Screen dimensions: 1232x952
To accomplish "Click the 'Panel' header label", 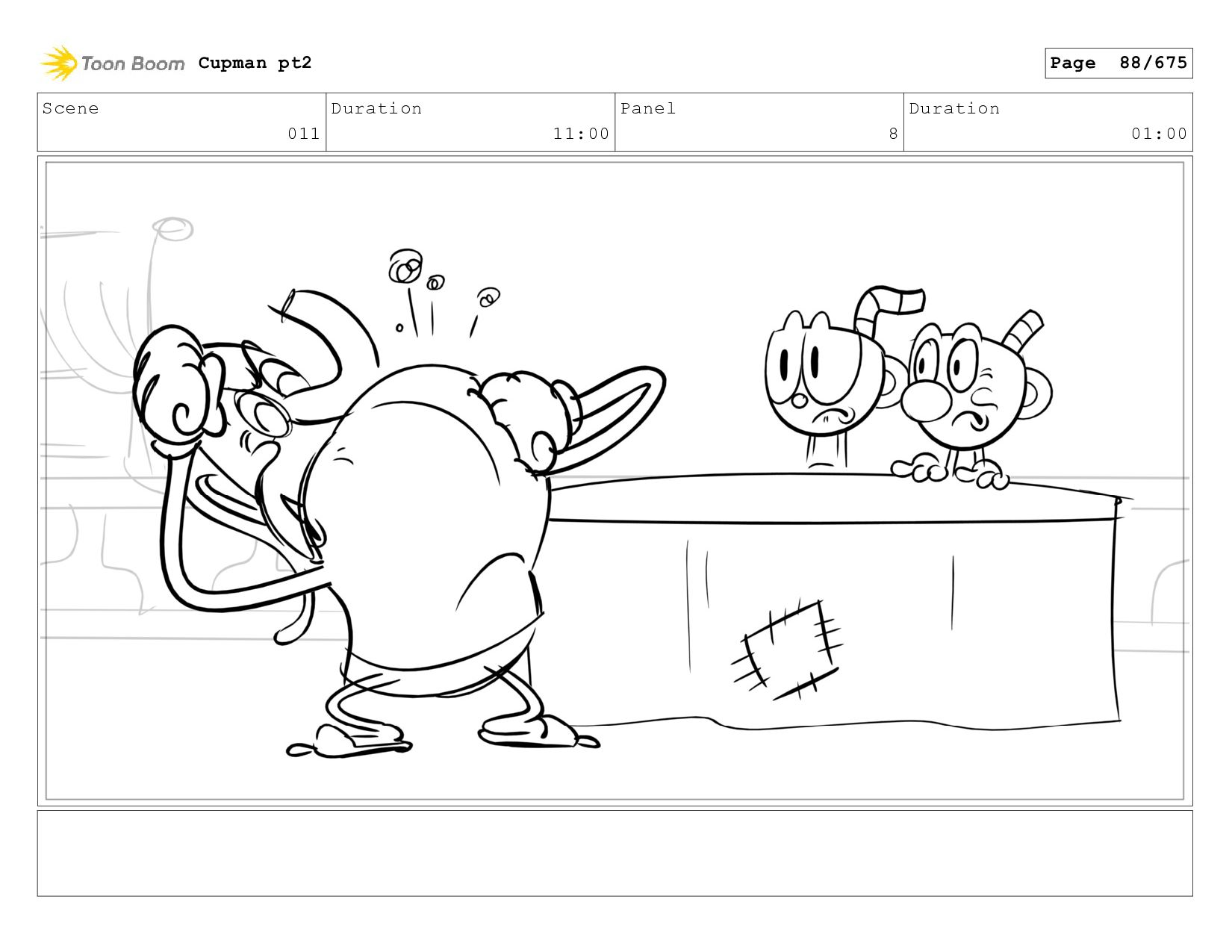I will click(x=648, y=108).
